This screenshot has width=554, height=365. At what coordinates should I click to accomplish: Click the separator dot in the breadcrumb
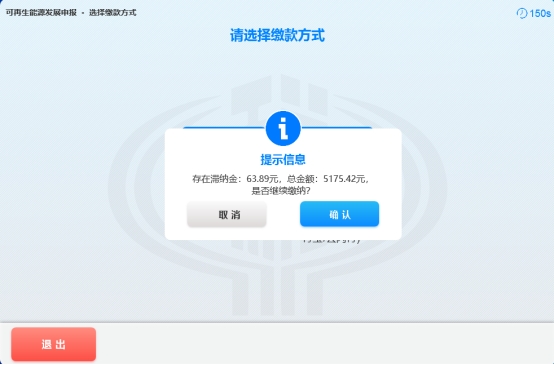[83, 13]
